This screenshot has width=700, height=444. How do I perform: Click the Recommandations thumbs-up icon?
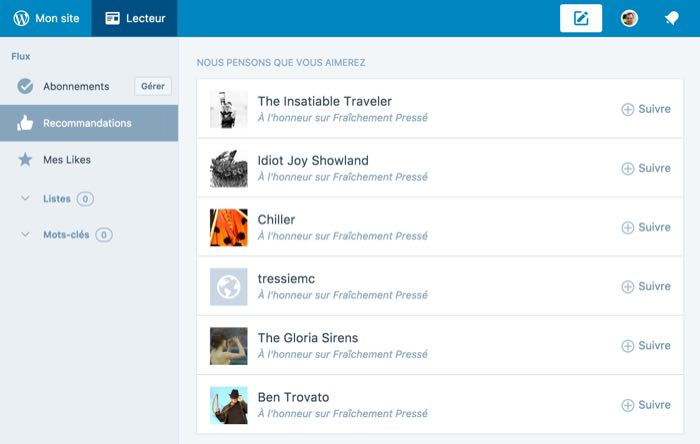pos(25,123)
